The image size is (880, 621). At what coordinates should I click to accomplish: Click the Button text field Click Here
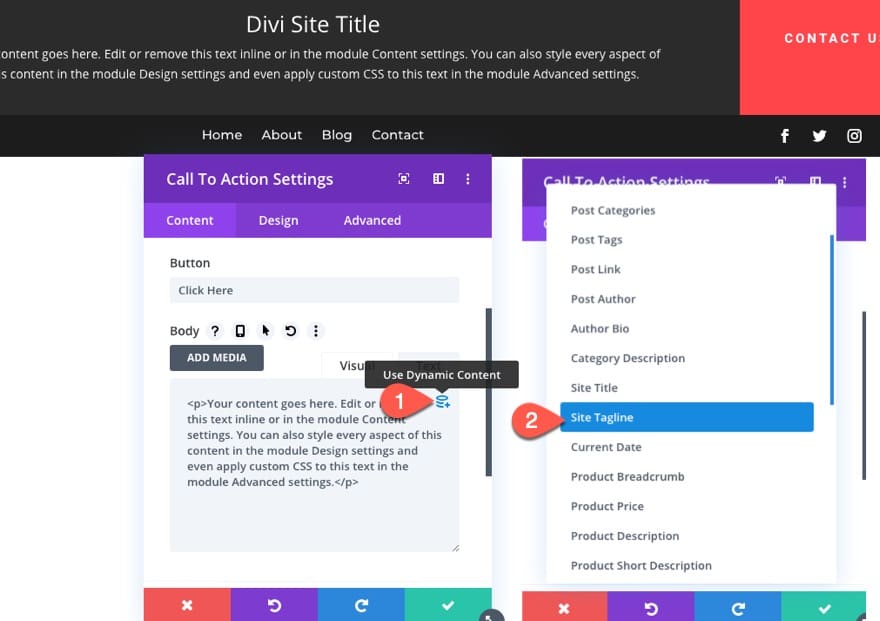(314, 290)
